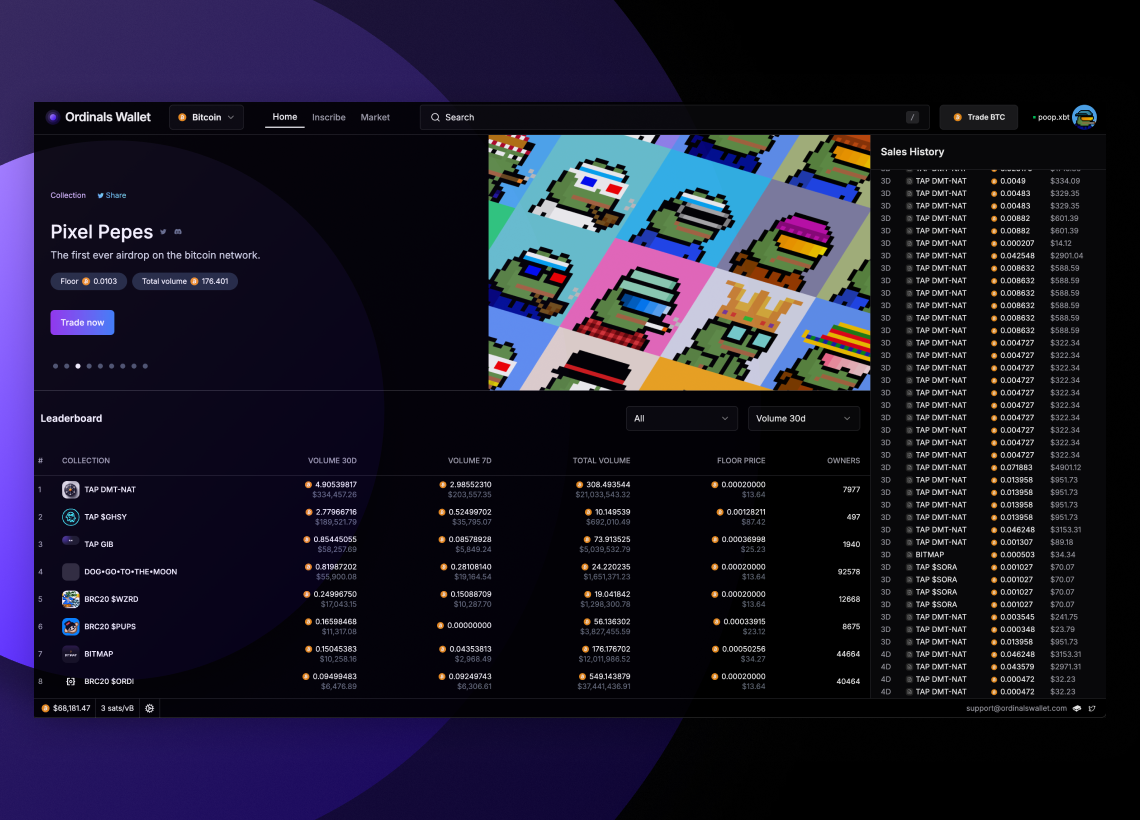Open the poop.xbt profile avatar
Image resolution: width=1140 pixels, height=820 pixels.
(1084, 117)
